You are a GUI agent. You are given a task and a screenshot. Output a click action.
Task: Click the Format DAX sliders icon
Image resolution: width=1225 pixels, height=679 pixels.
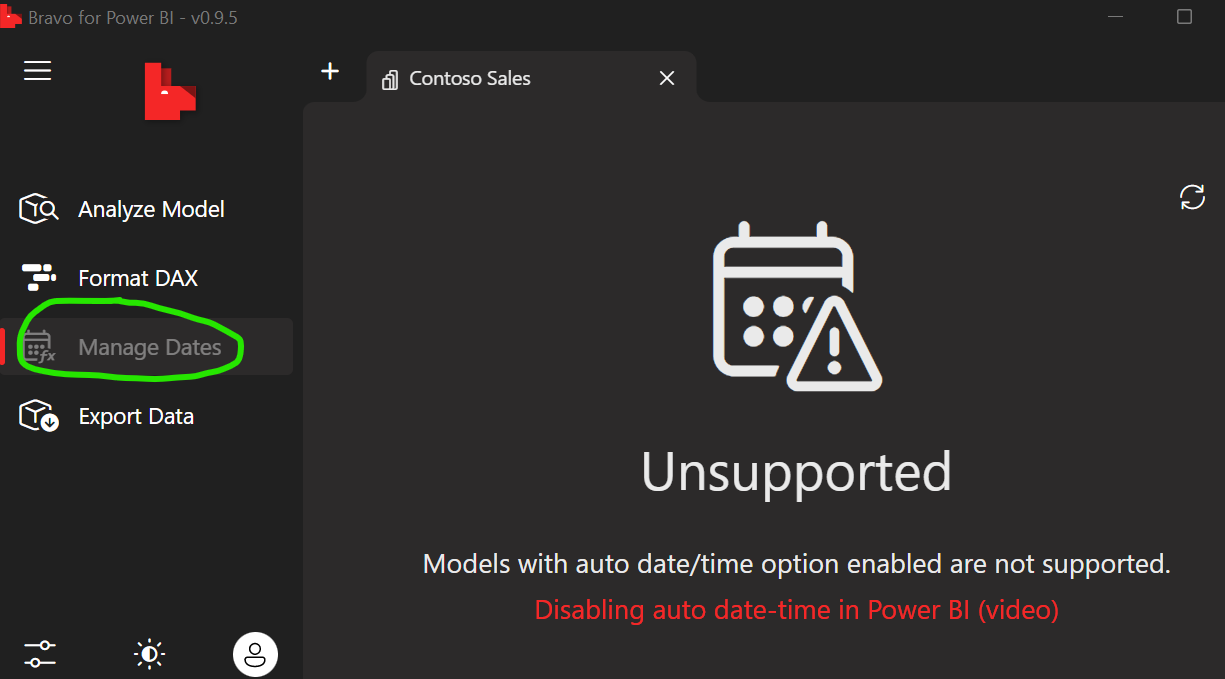pos(38,277)
